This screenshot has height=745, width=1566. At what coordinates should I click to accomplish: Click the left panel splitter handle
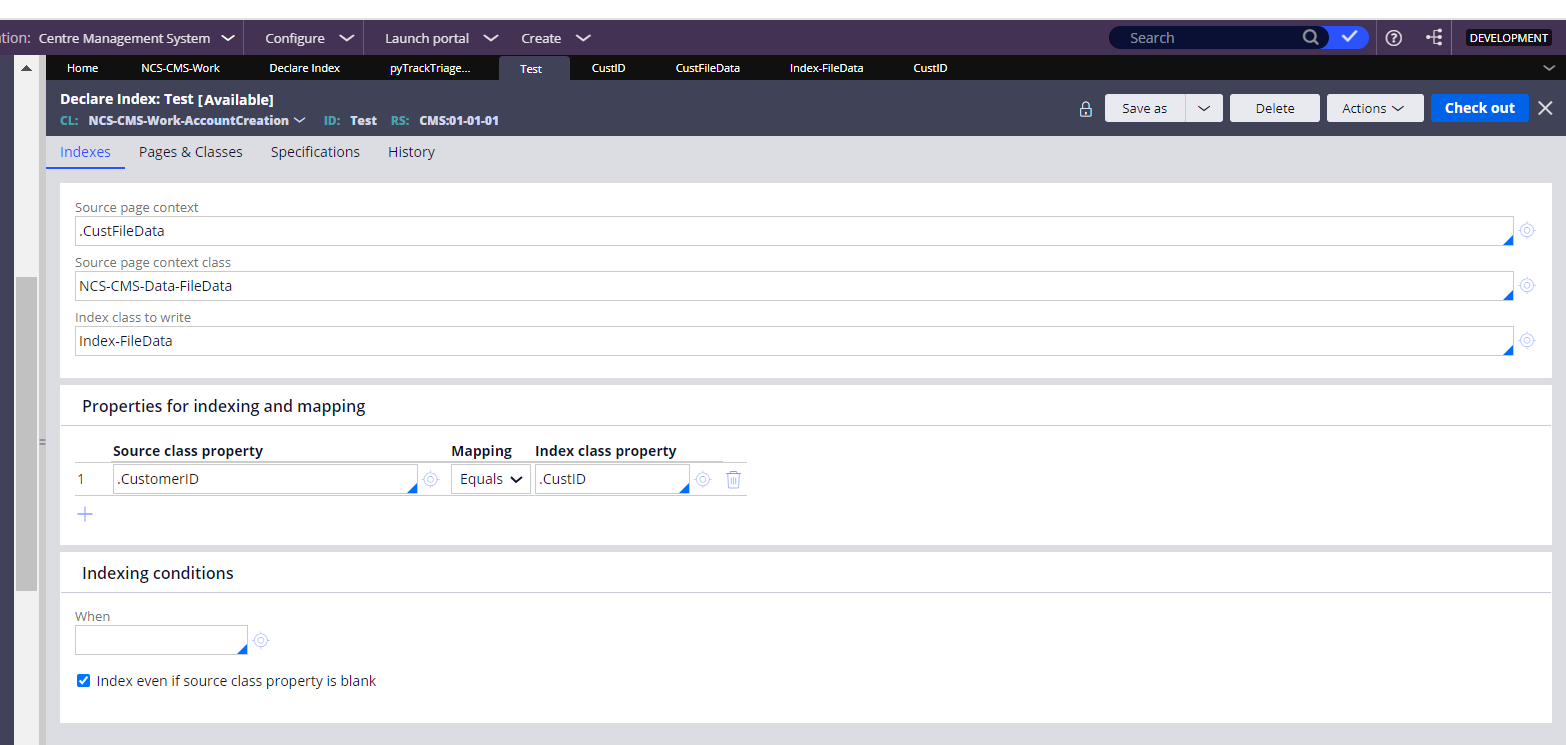coord(42,442)
